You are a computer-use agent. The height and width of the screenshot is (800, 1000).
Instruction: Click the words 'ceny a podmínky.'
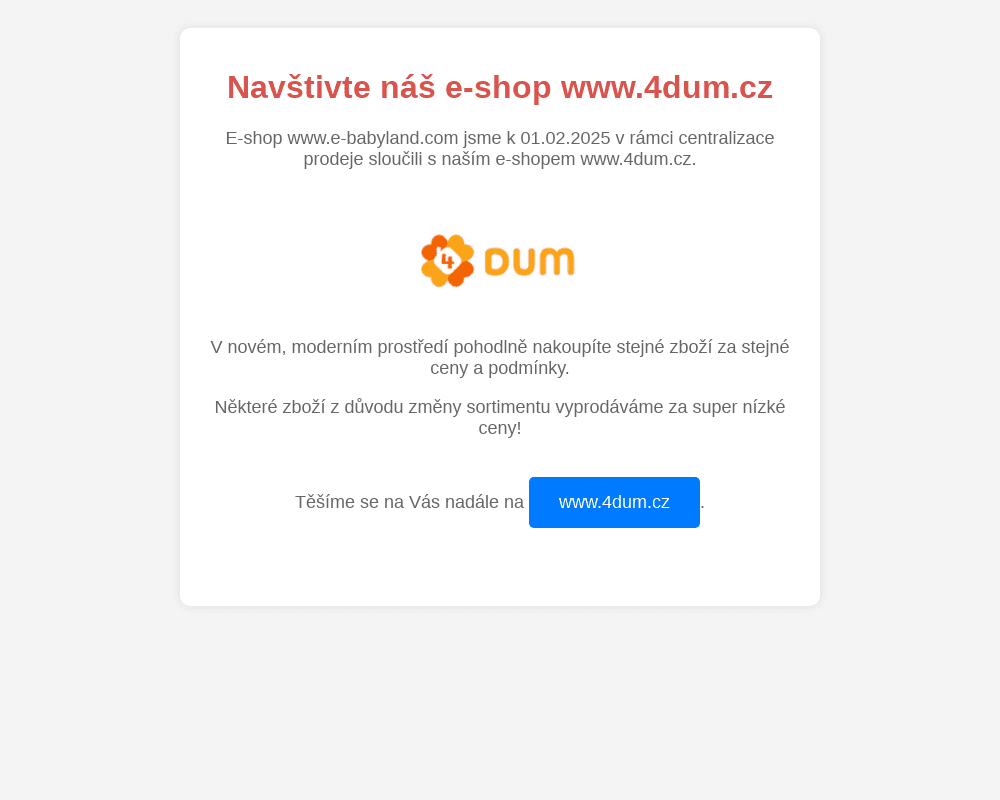500,368
